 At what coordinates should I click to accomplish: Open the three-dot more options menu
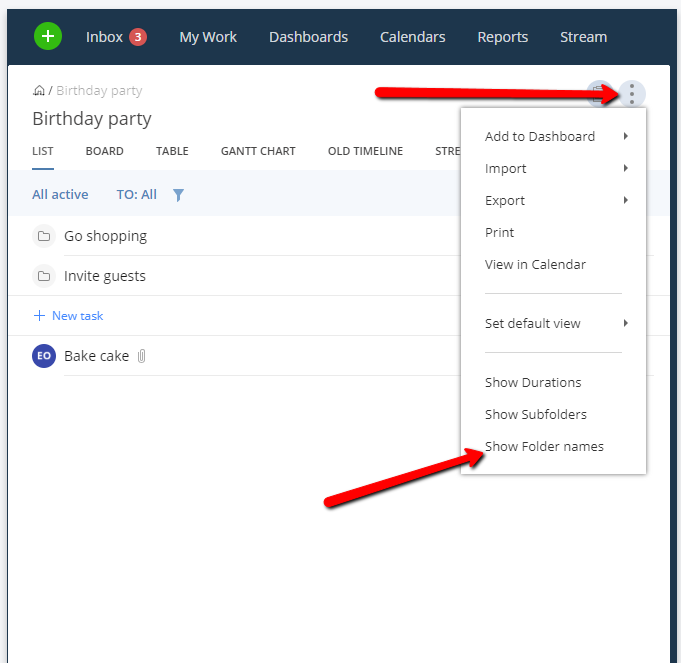[x=632, y=94]
